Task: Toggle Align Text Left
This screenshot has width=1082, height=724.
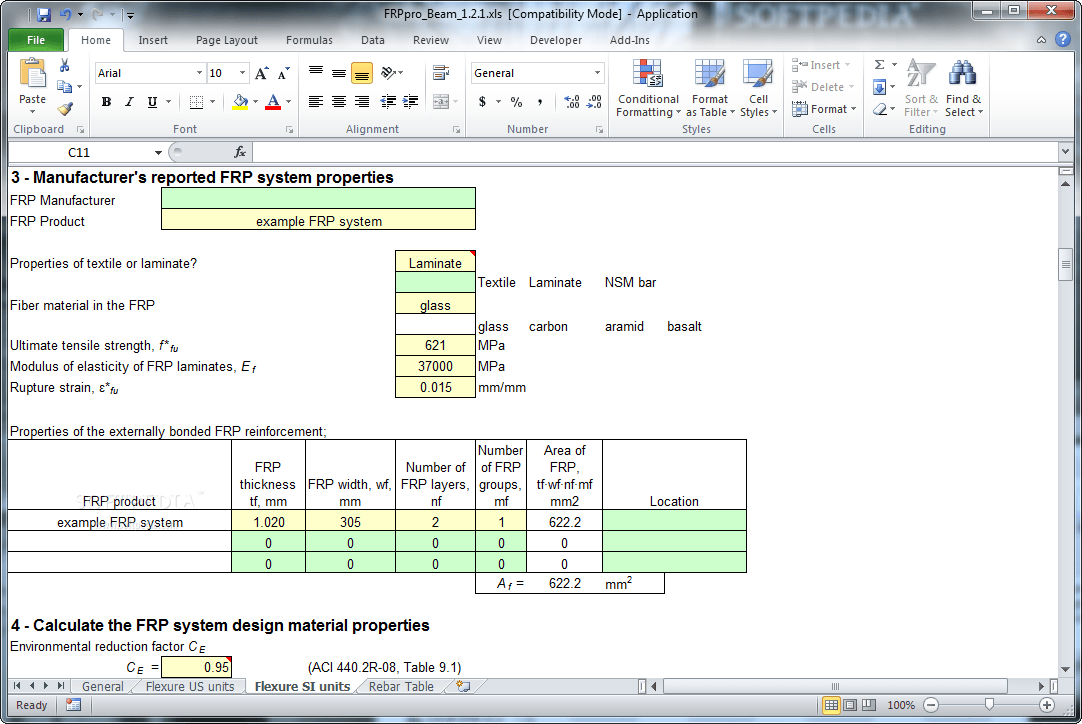Action: click(316, 102)
